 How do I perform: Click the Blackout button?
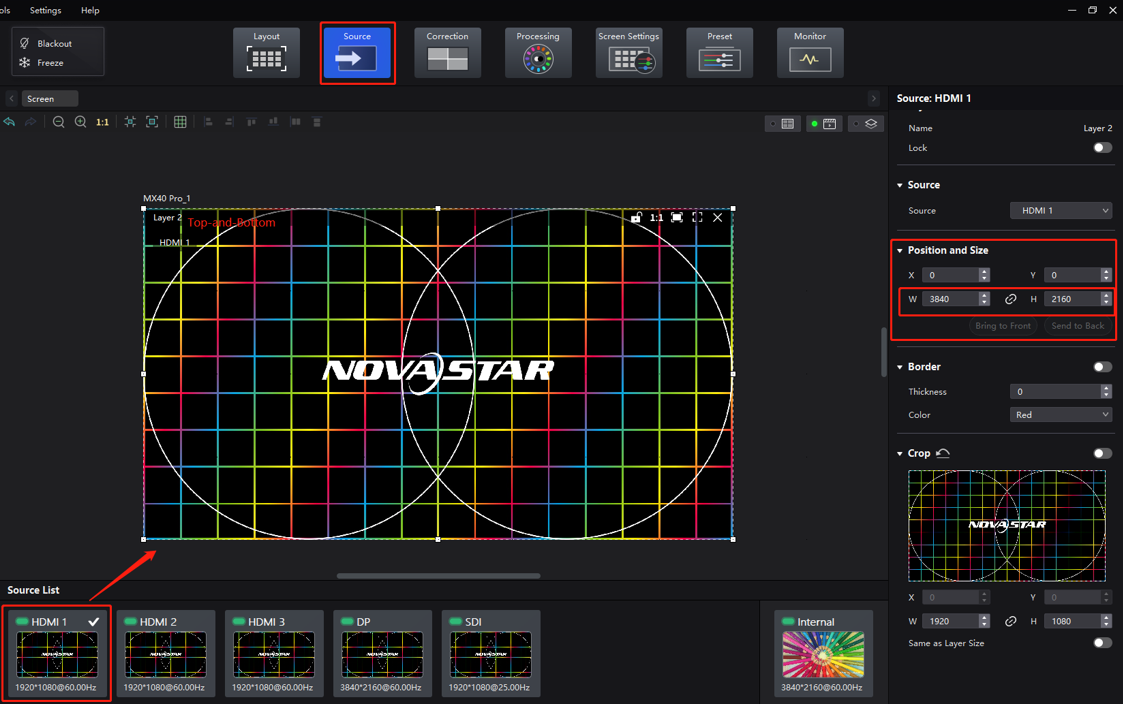click(47, 44)
